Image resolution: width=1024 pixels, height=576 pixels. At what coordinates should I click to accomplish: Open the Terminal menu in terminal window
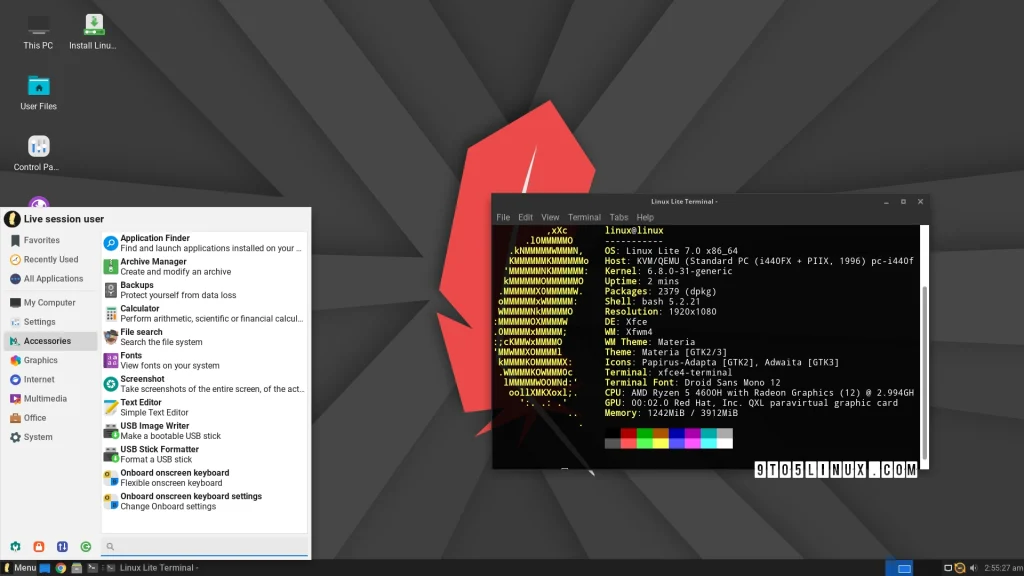[584, 217]
